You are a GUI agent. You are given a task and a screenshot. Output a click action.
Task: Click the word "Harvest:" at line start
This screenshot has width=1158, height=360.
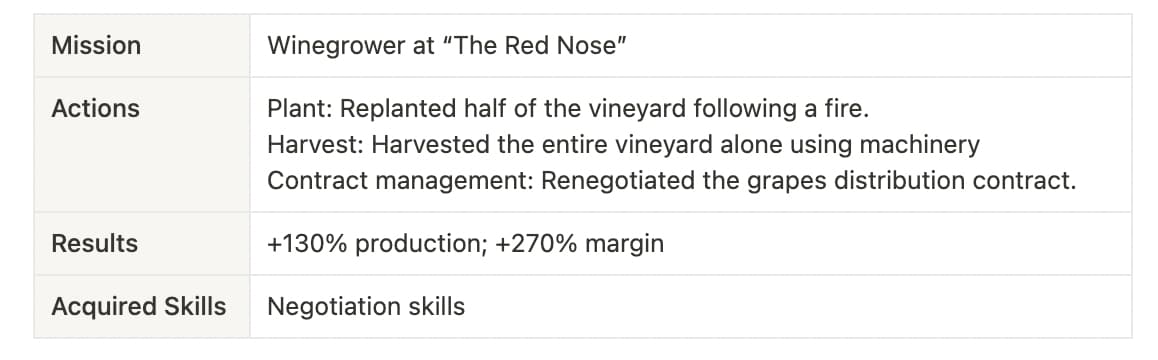(x=316, y=145)
